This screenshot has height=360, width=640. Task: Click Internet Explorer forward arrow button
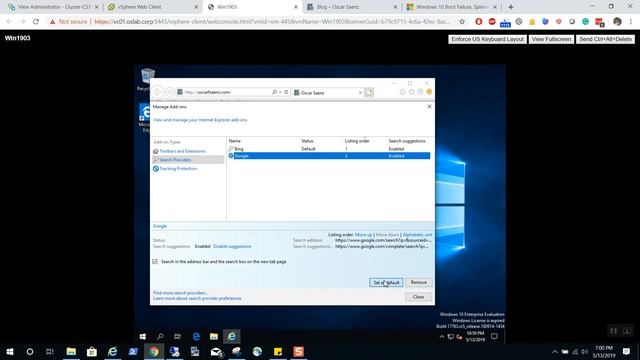click(x=169, y=92)
